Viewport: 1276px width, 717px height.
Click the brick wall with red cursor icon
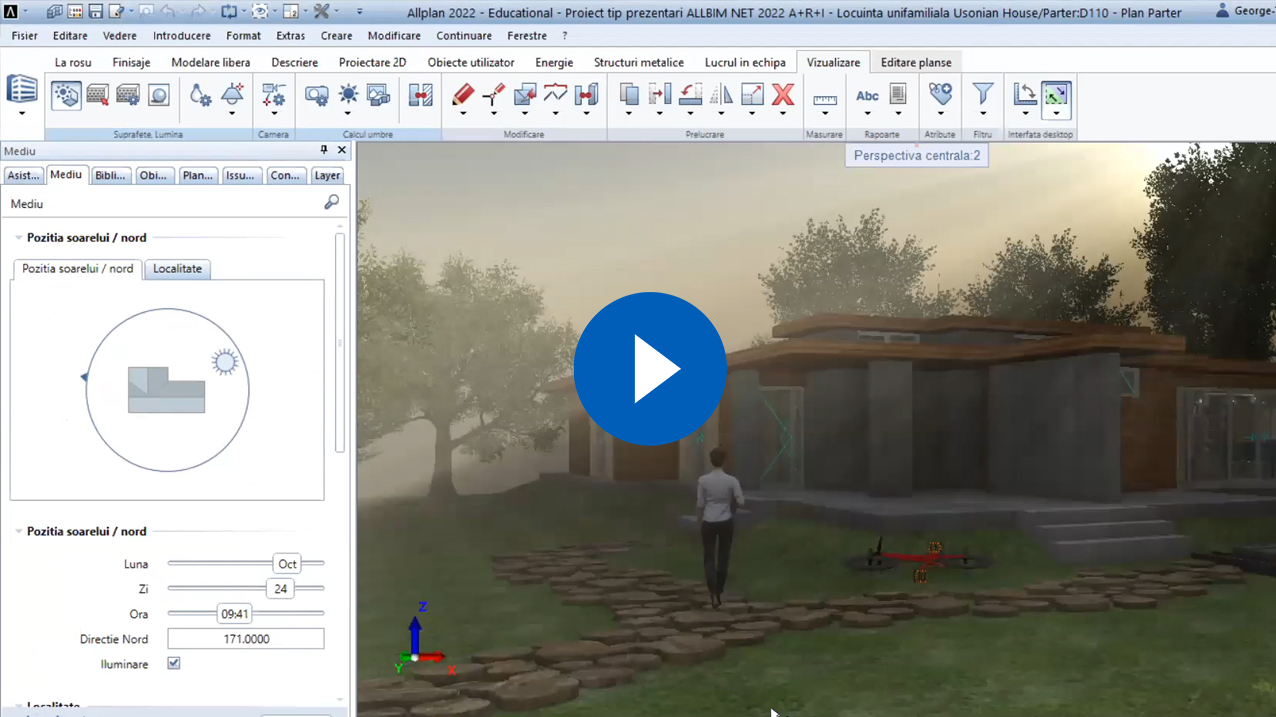click(97, 95)
